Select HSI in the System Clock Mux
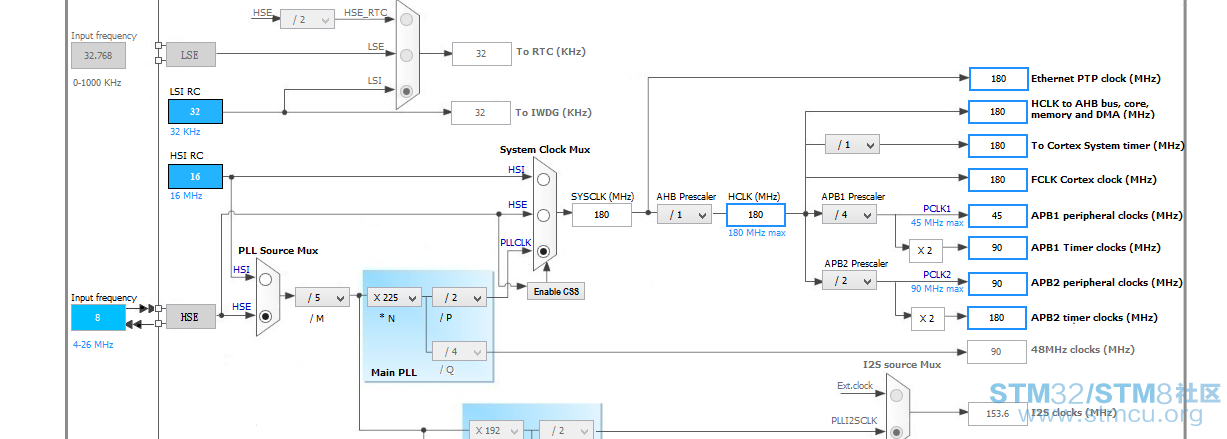 (x=543, y=179)
